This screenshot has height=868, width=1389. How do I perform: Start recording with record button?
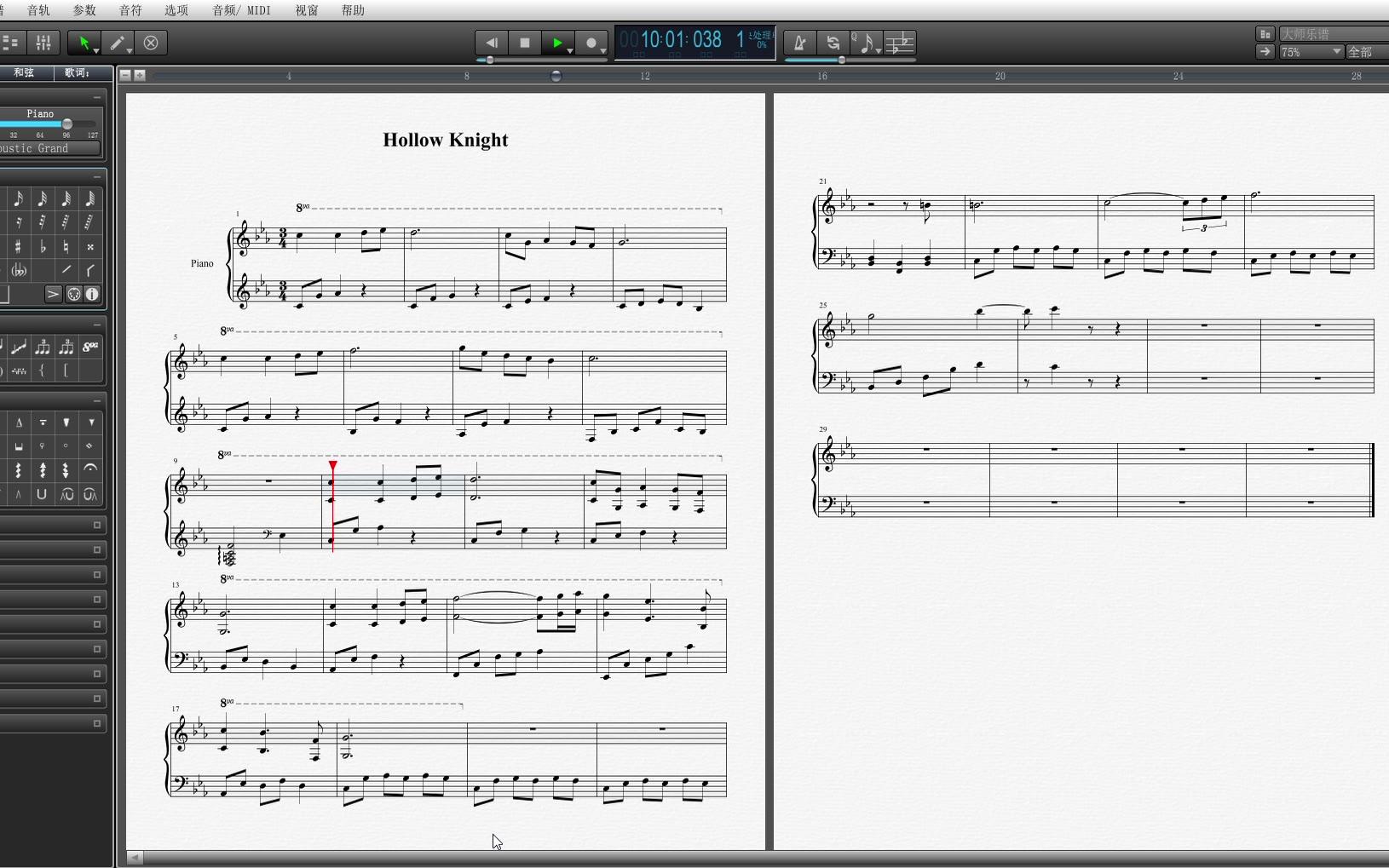point(591,43)
